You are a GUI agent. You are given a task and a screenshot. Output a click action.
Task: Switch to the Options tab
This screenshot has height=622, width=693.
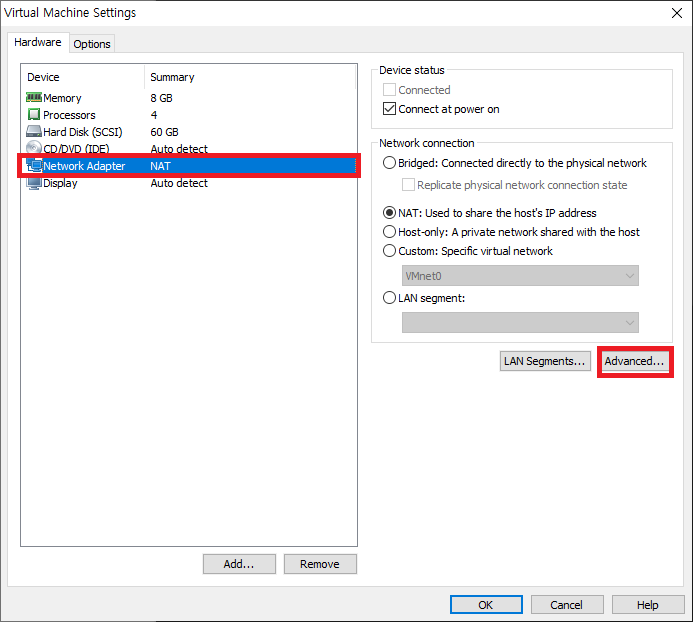92,44
